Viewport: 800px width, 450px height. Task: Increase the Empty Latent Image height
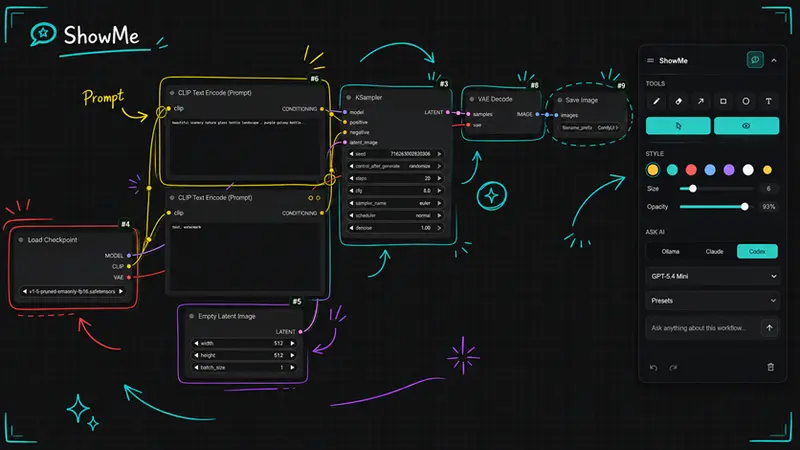pos(292,355)
